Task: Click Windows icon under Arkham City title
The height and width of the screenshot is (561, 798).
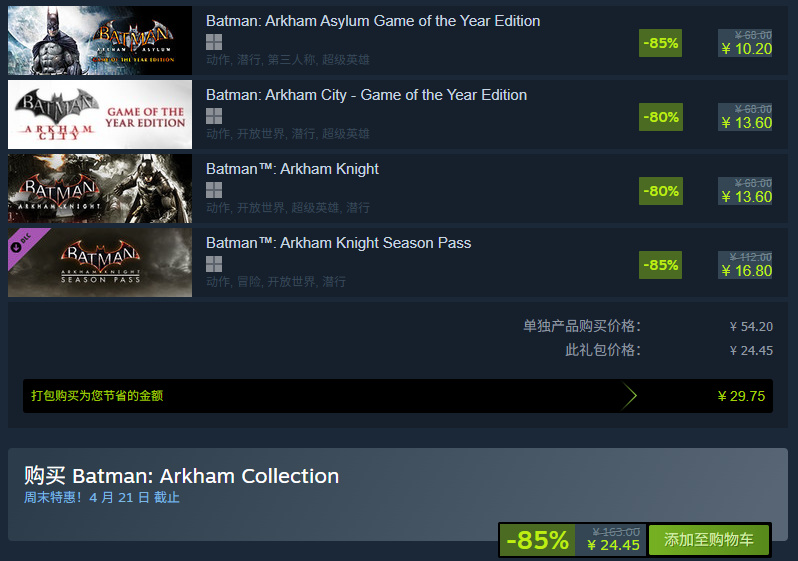Action: click(213, 116)
